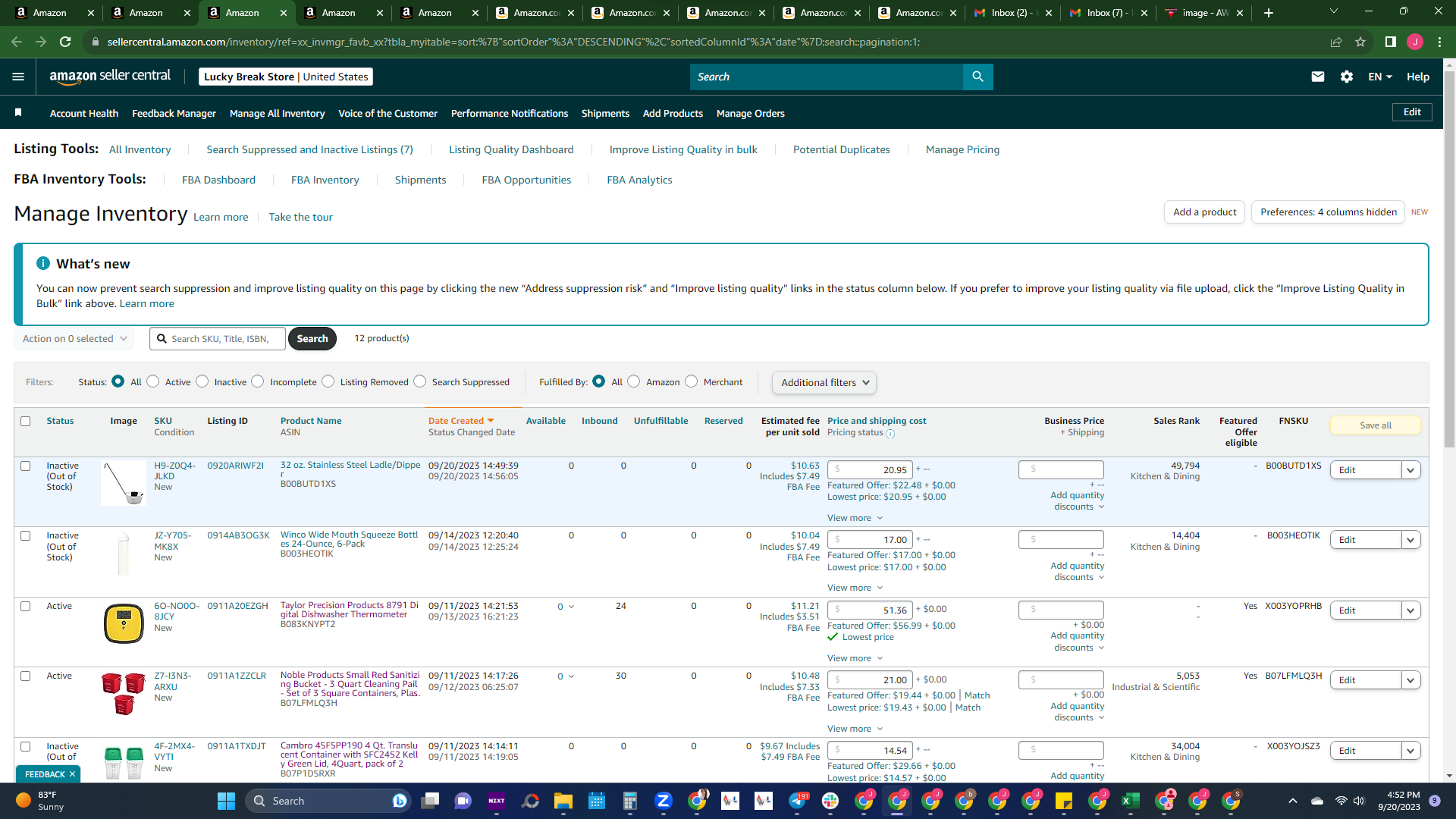Check the Taylor Precision Thermometer row
Image resolution: width=1456 pixels, height=819 pixels.
26,606
